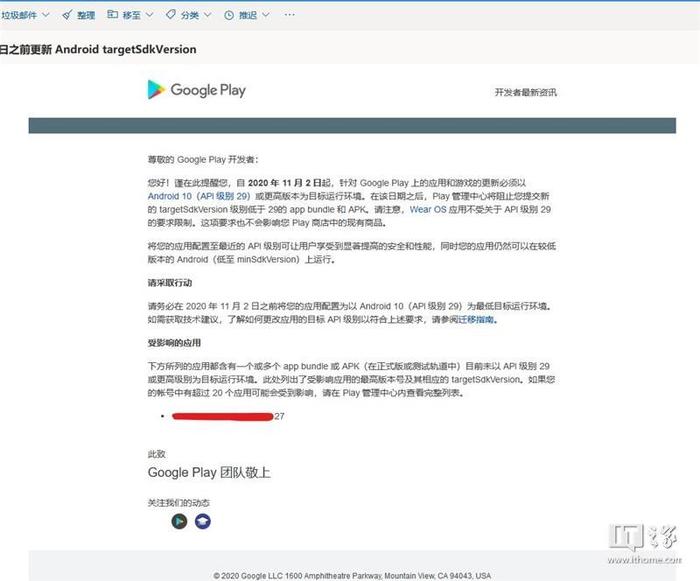Click the 移至 move-to folder icon
Viewport: 700px width, 581px height.
(112, 14)
